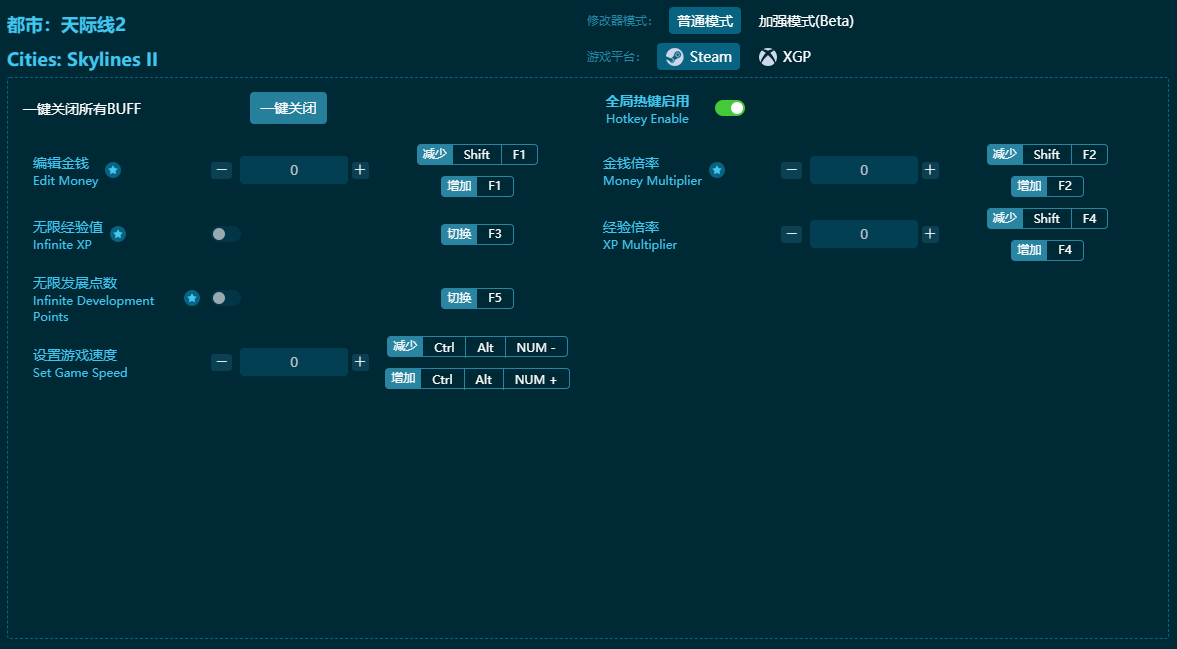Increase Set Game Speed with plus button
This screenshot has height=649, width=1177.
point(360,362)
